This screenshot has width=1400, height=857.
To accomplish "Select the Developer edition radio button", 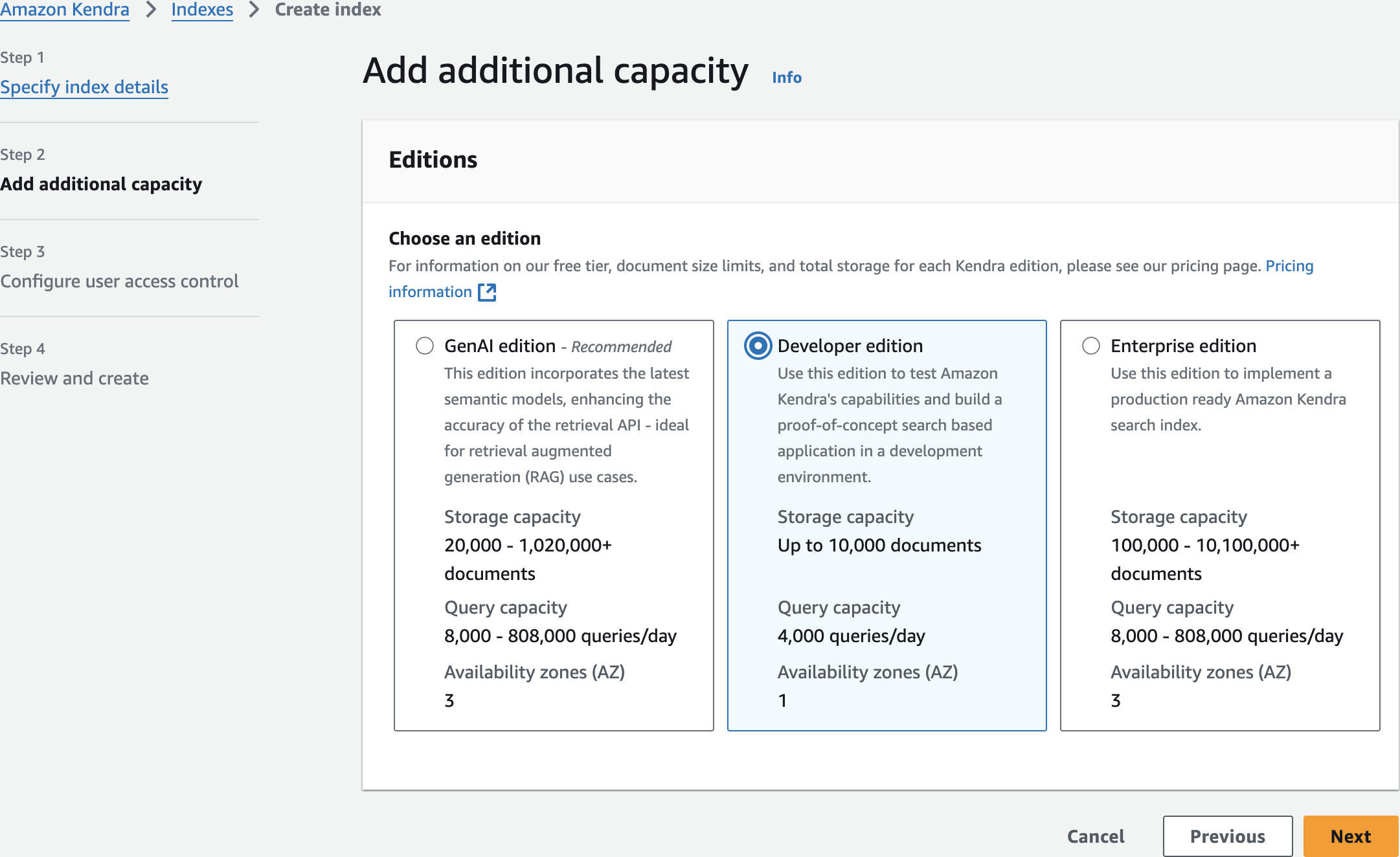I will click(758, 346).
